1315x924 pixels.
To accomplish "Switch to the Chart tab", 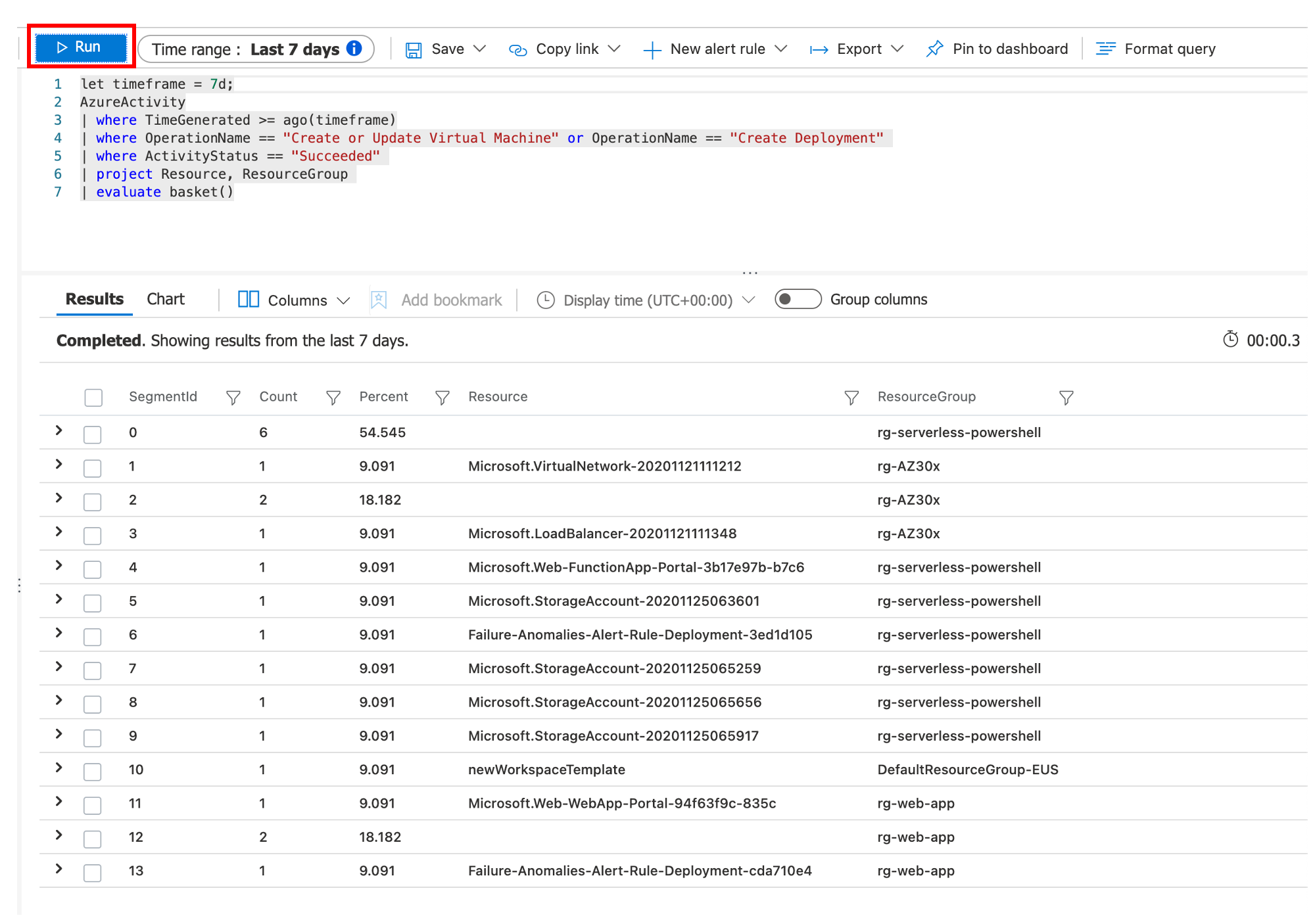I will tap(166, 300).
